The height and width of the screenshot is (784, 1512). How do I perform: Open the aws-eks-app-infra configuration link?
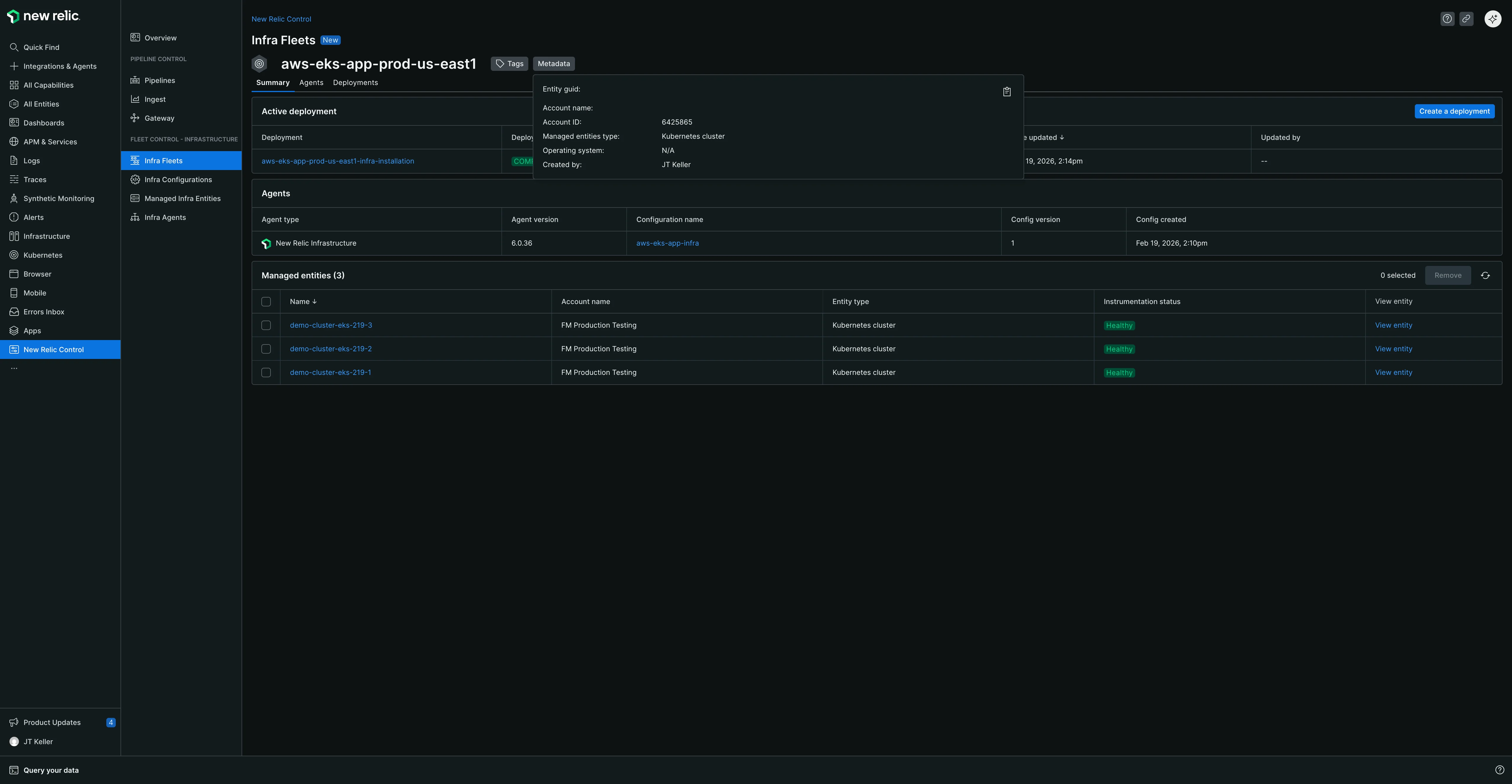tap(667, 243)
